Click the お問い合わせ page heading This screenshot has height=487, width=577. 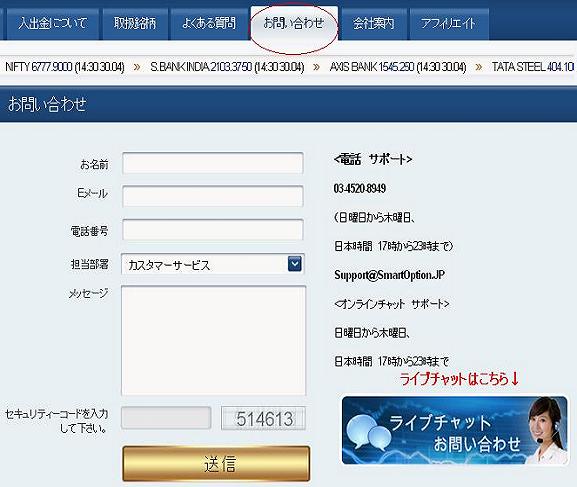point(47,104)
